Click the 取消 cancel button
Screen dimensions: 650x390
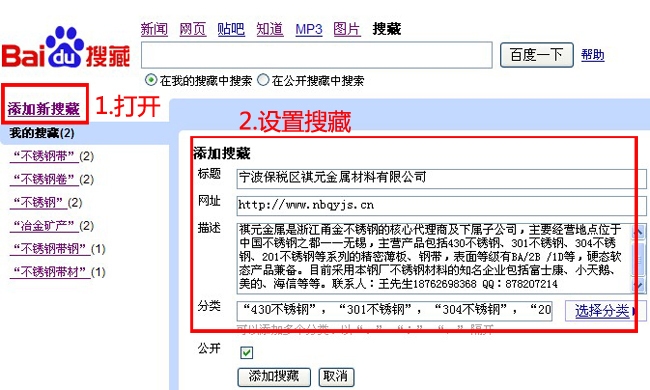pos(336,377)
